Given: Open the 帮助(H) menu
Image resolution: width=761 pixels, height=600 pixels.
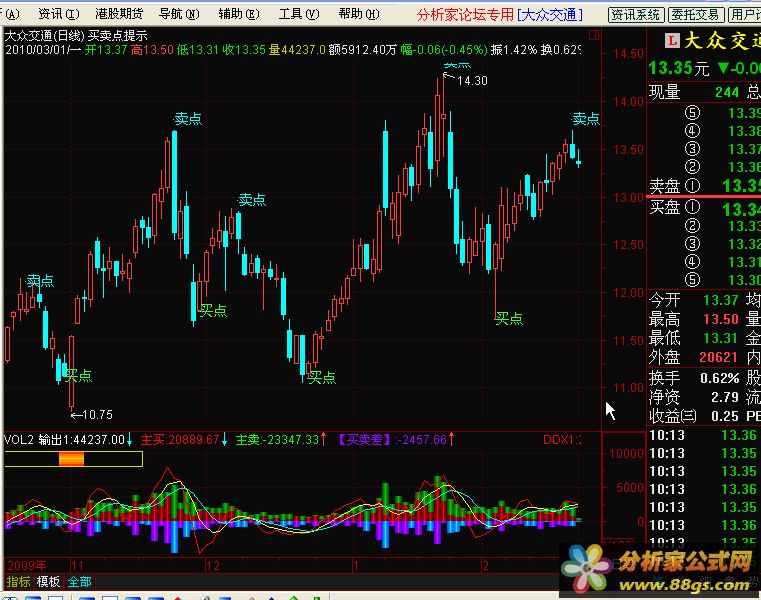Looking at the screenshot, I should tap(359, 14).
